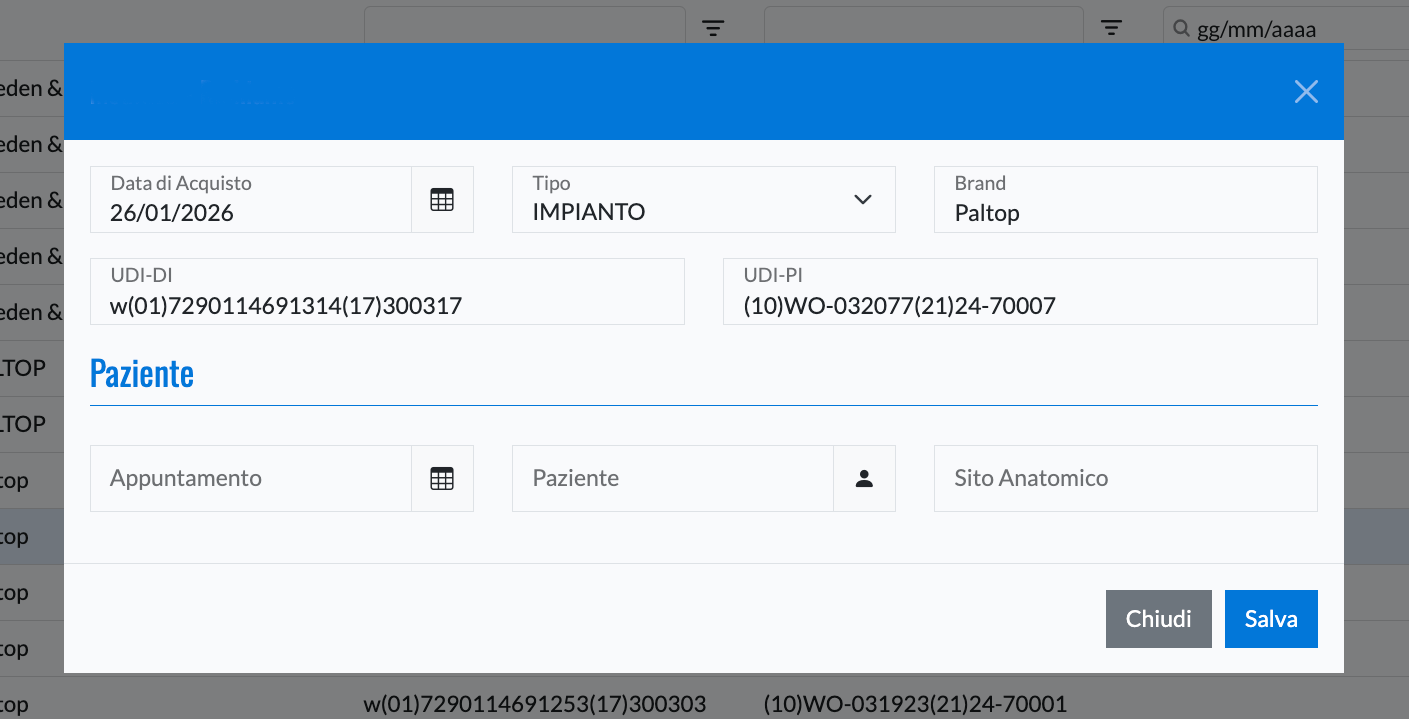Viewport: 1409px width, 719px height.
Task: Click into the UDI-PI field
Action: (x=1020, y=291)
